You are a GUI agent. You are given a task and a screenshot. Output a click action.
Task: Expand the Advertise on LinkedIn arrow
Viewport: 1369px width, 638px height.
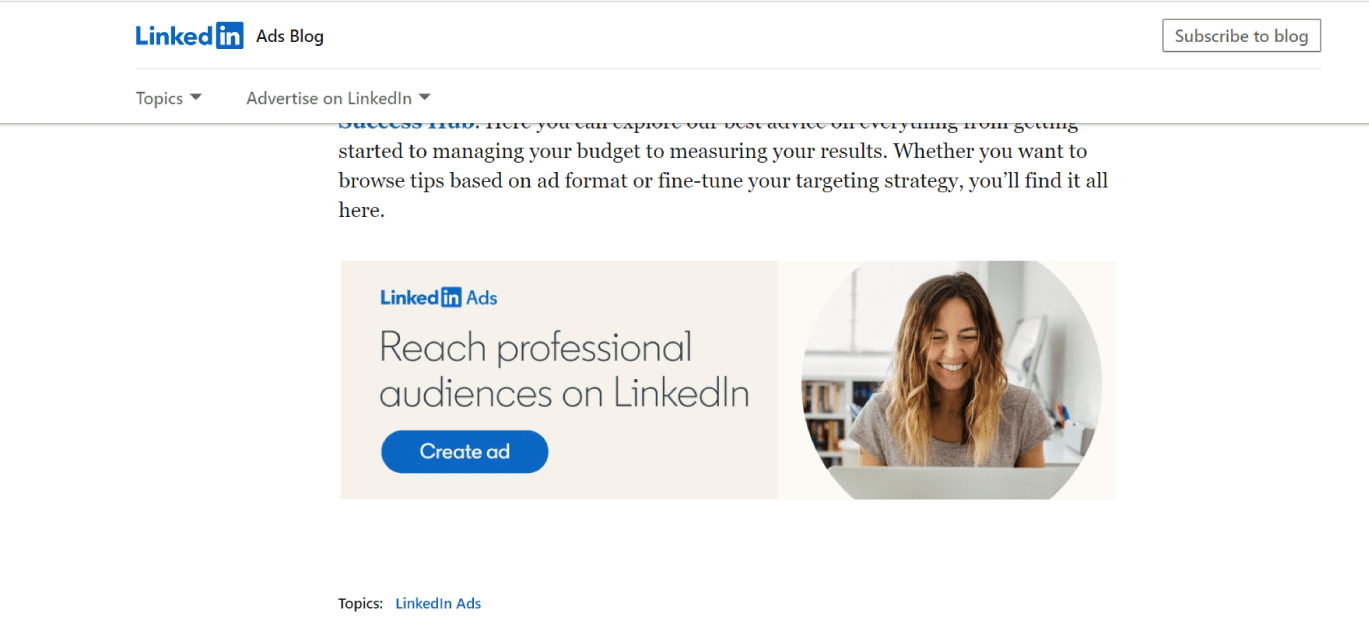point(424,97)
